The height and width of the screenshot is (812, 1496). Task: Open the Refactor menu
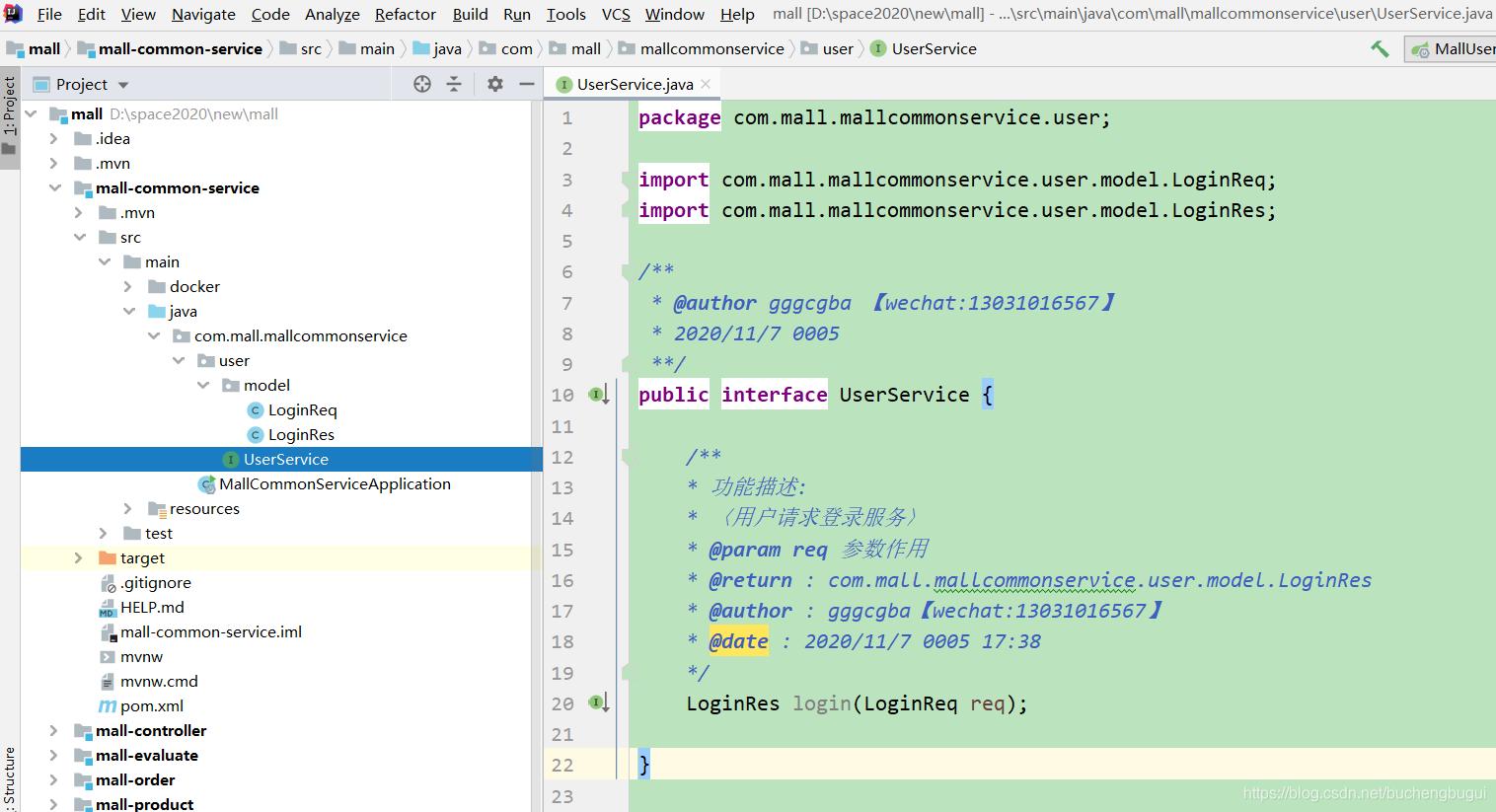click(406, 14)
